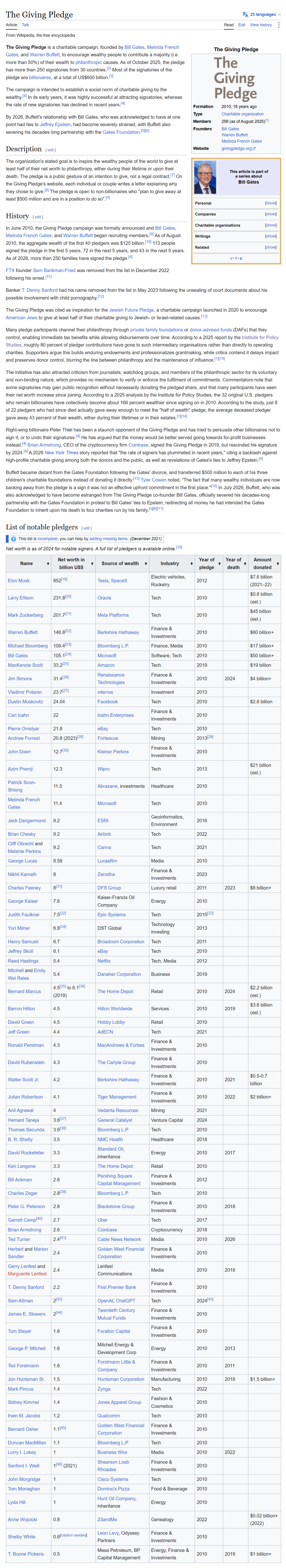Select the Edit tab
Image resolution: width=286 pixels, height=1568 pixels.
click(x=242, y=25)
